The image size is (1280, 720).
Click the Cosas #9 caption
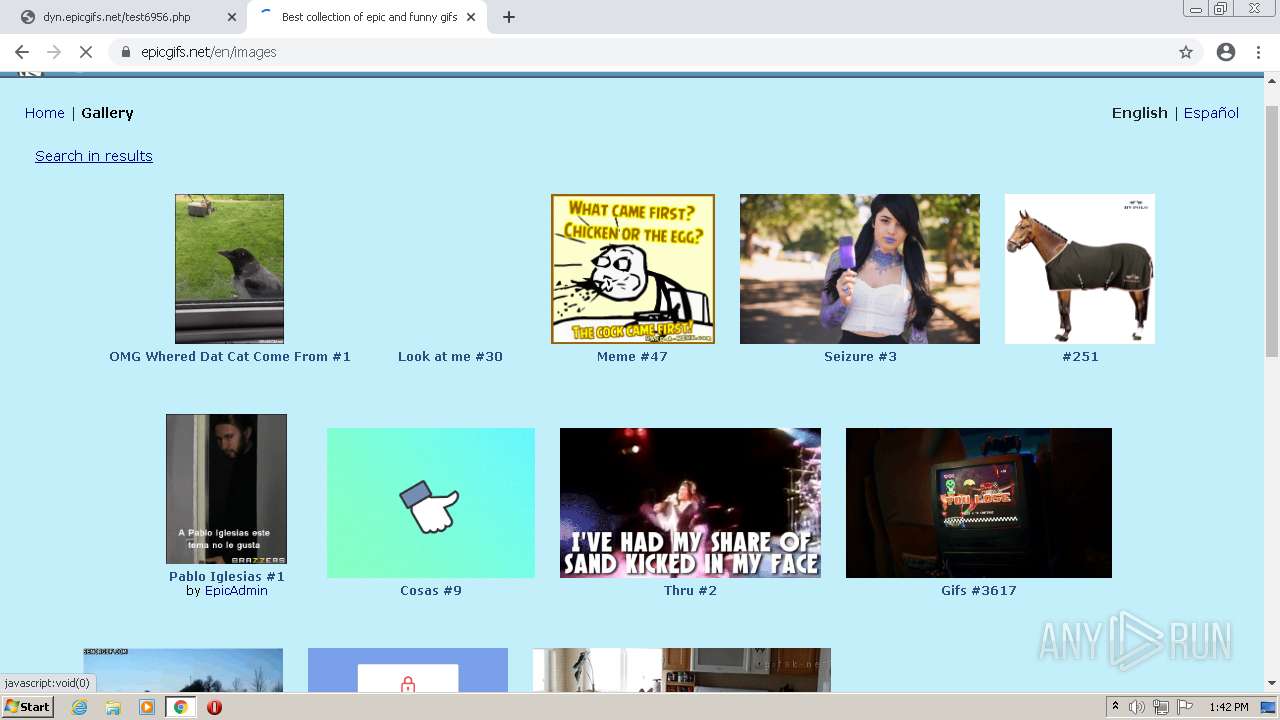(431, 591)
